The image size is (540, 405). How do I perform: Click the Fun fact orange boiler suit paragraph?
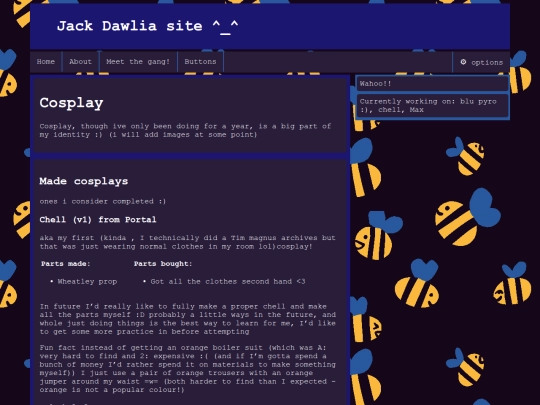188,368
